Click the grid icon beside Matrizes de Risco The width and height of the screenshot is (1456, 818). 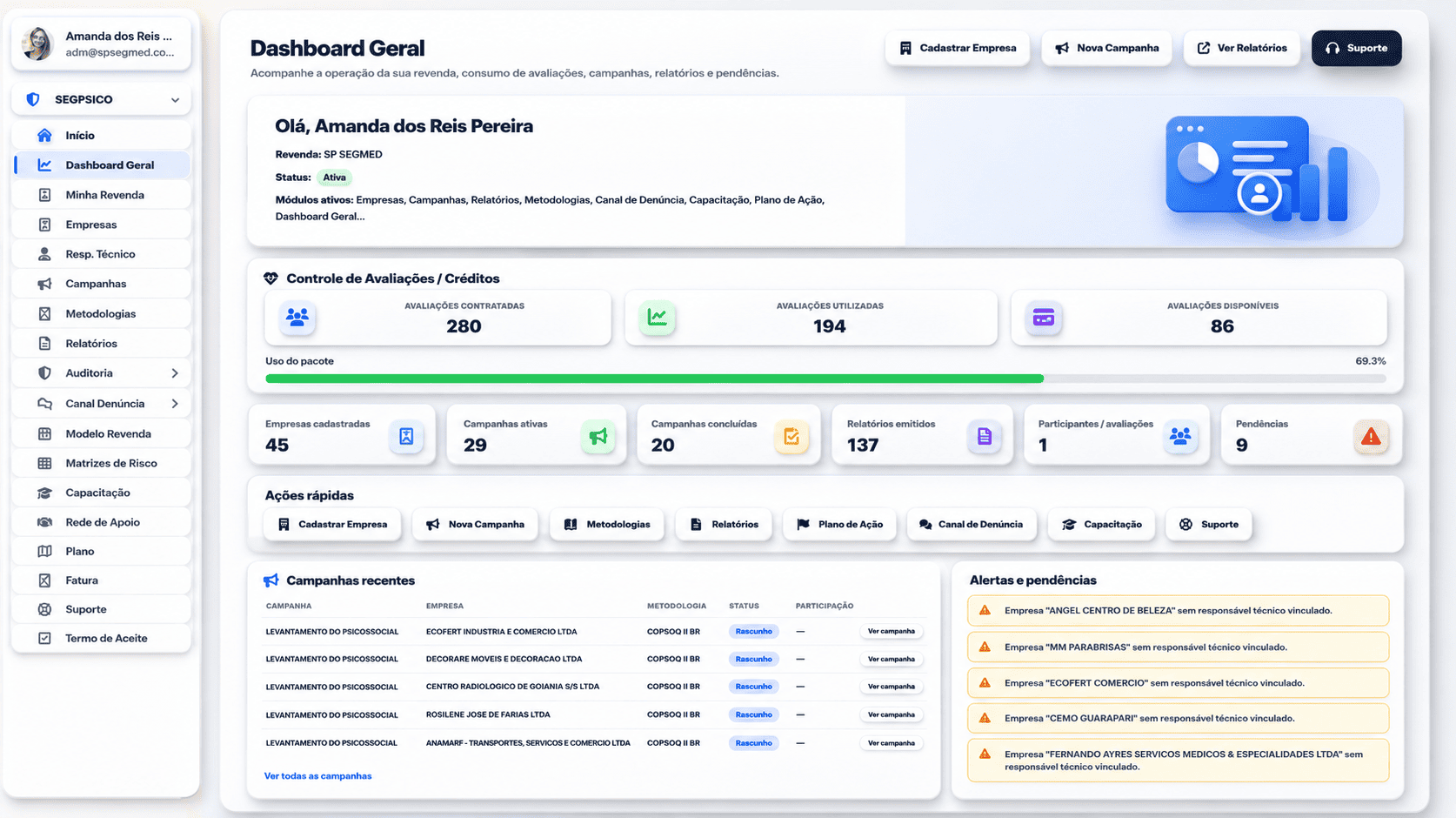coord(44,463)
